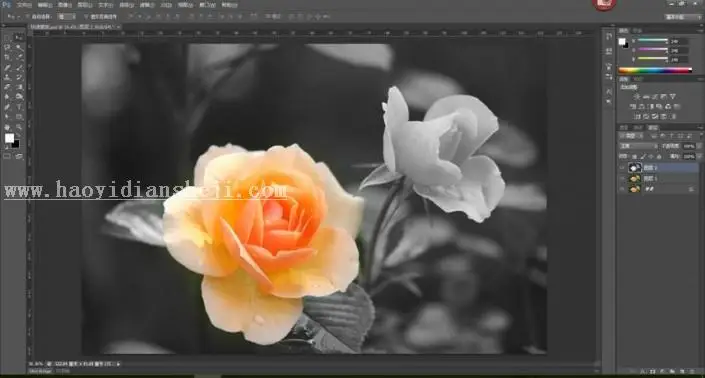Pick a color from the spectrum ramp
Image resolution: width=705 pixels, height=378 pixels.
[x=656, y=70]
